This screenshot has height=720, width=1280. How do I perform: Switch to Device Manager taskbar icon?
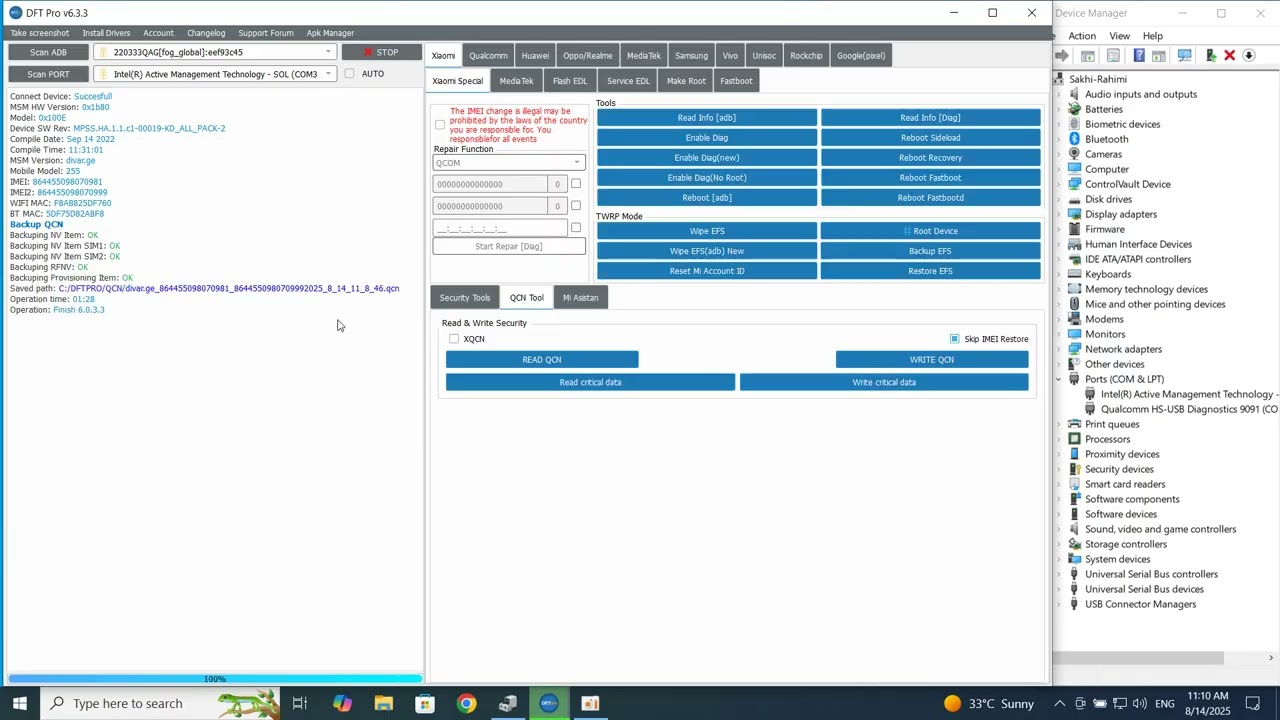coord(508,703)
